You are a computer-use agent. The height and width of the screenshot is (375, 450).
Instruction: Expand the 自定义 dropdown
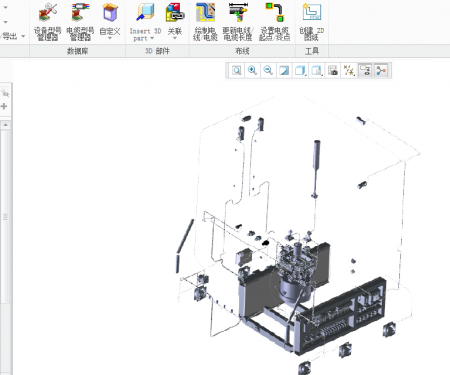coord(110,38)
